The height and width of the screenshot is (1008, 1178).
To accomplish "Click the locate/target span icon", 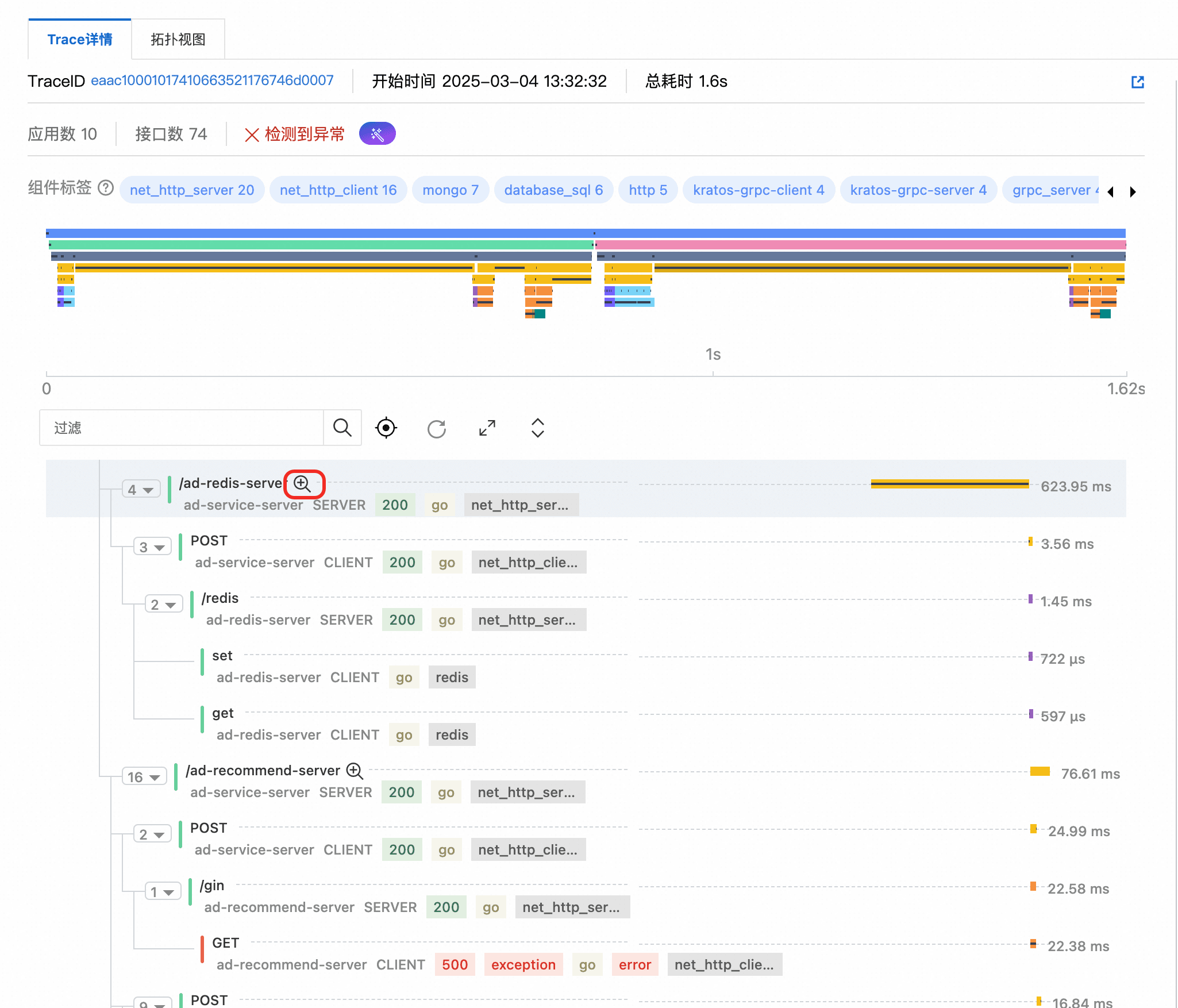I will click(x=386, y=428).
